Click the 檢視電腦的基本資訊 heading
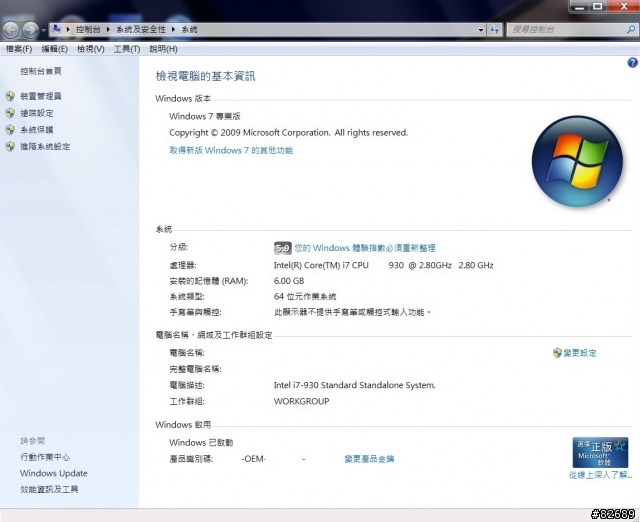Viewport: 640px width, 522px height. pyautogui.click(x=205, y=76)
